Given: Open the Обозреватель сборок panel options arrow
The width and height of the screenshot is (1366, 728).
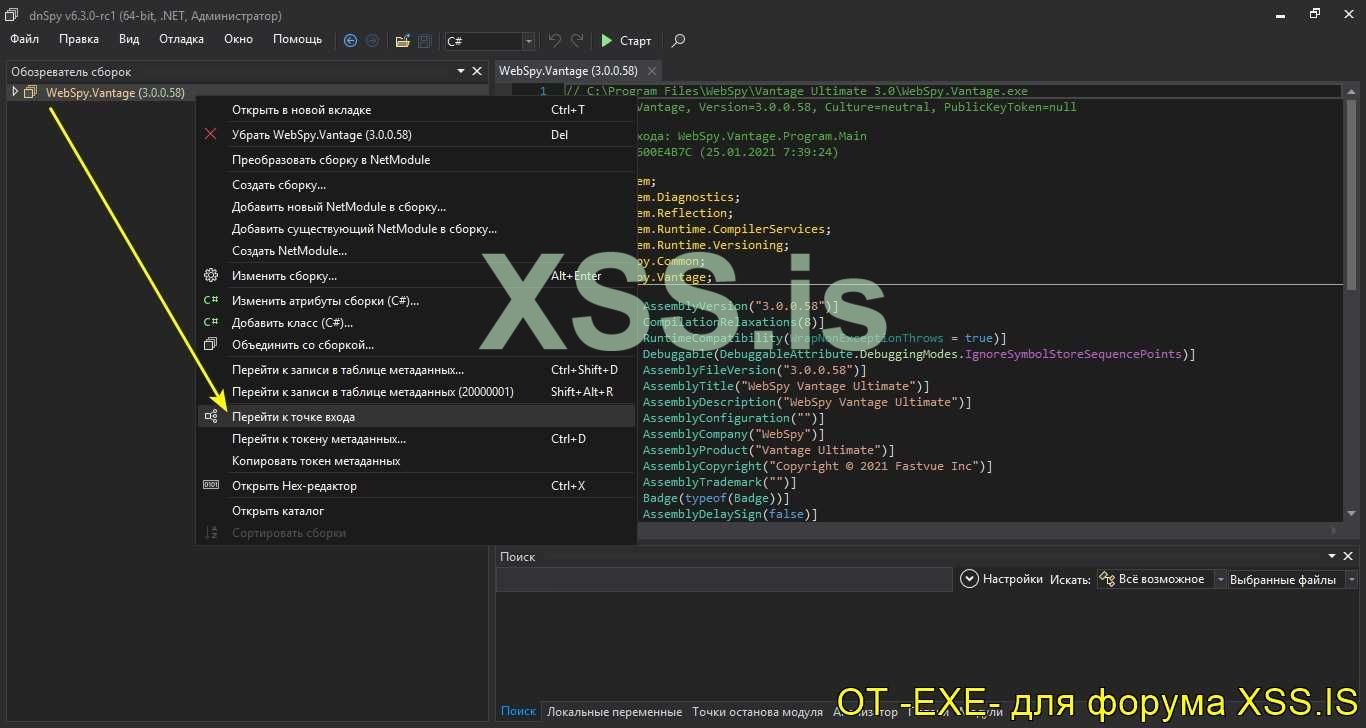Looking at the screenshot, I should pos(461,72).
